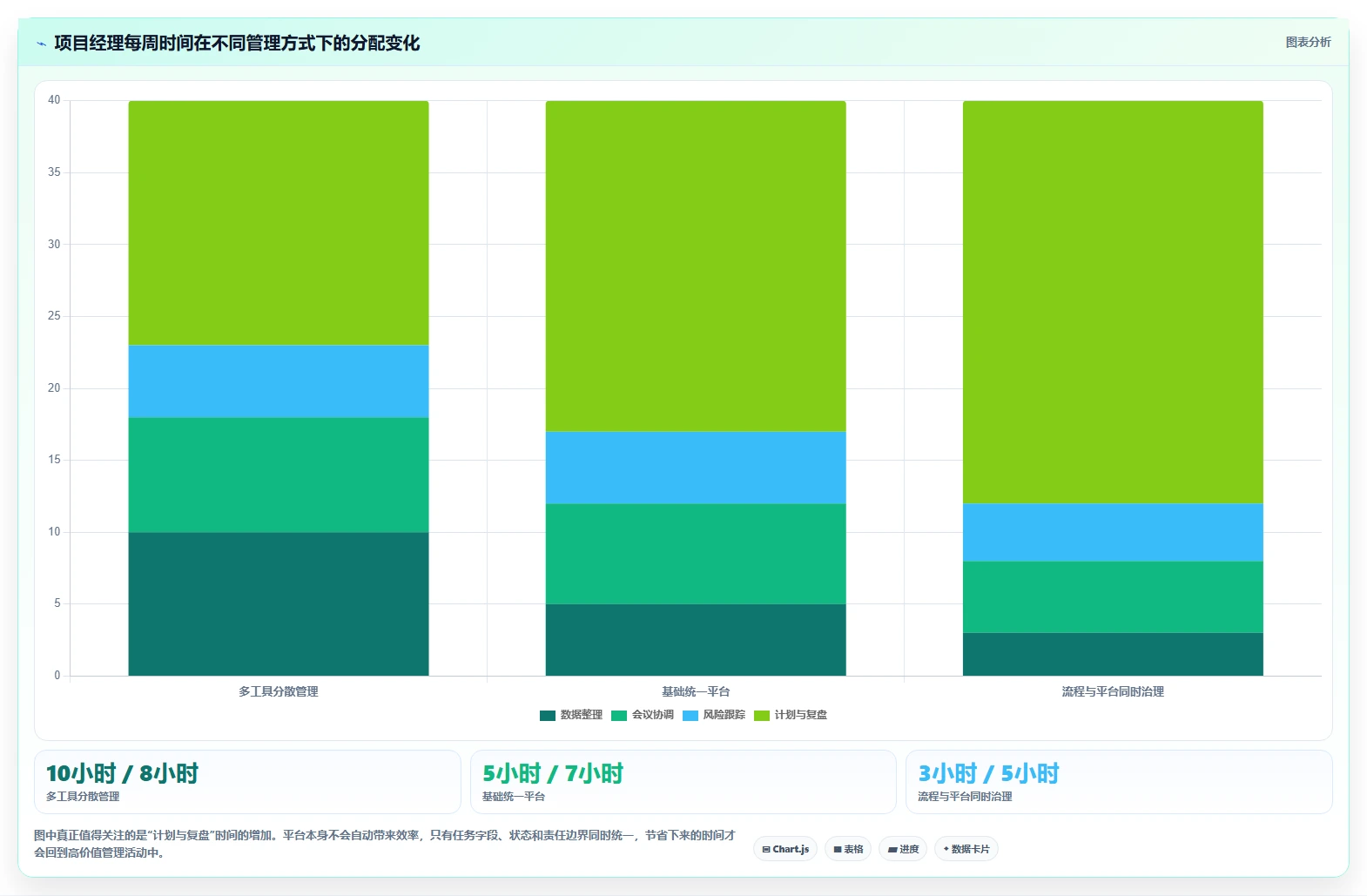Open the 3小时 / 5小时 stat card

(1119, 782)
